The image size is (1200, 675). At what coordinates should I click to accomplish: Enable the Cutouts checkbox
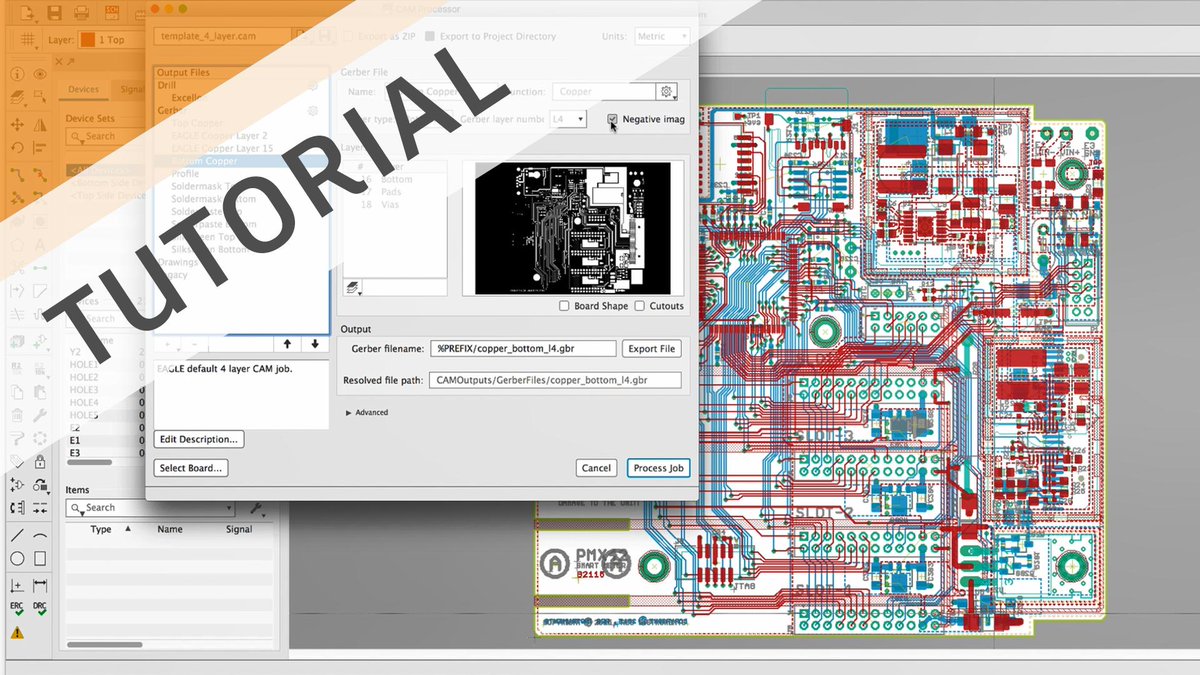coord(640,306)
